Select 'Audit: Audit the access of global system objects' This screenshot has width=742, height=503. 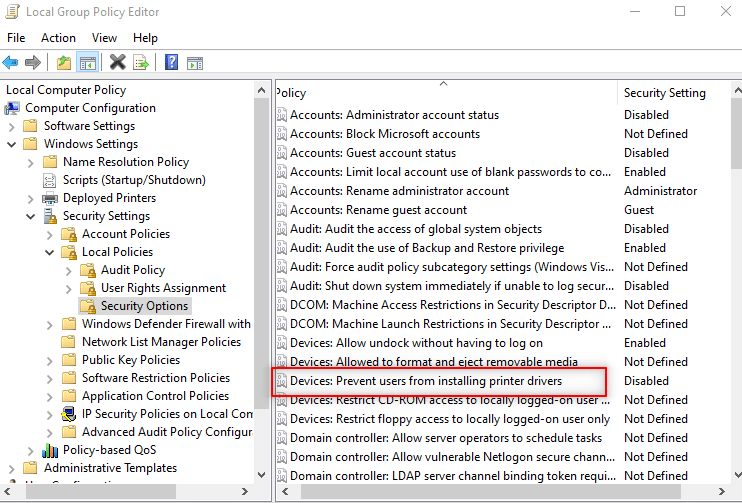pos(416,229)
